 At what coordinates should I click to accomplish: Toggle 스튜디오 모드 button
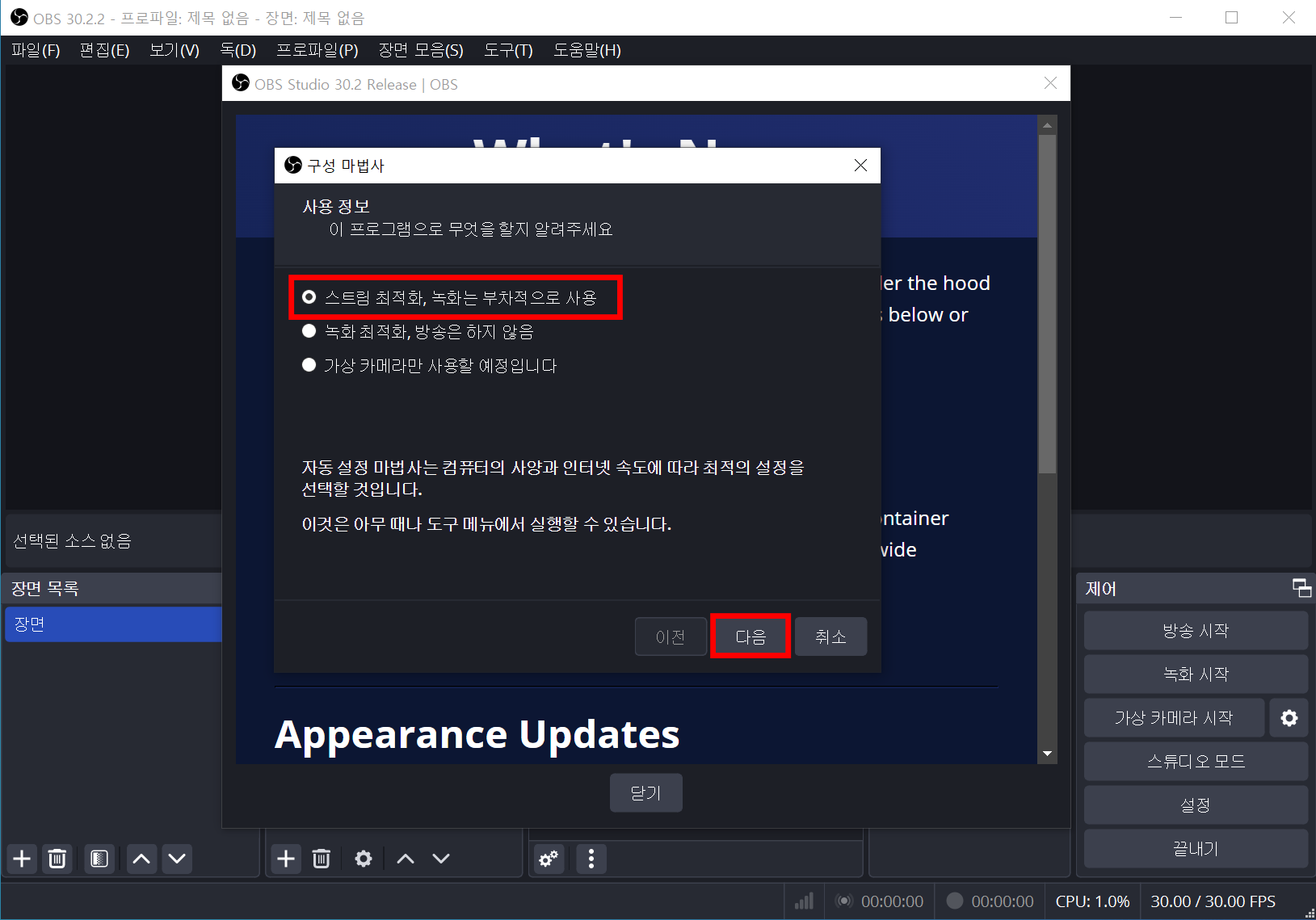[x=1196, y=762]
